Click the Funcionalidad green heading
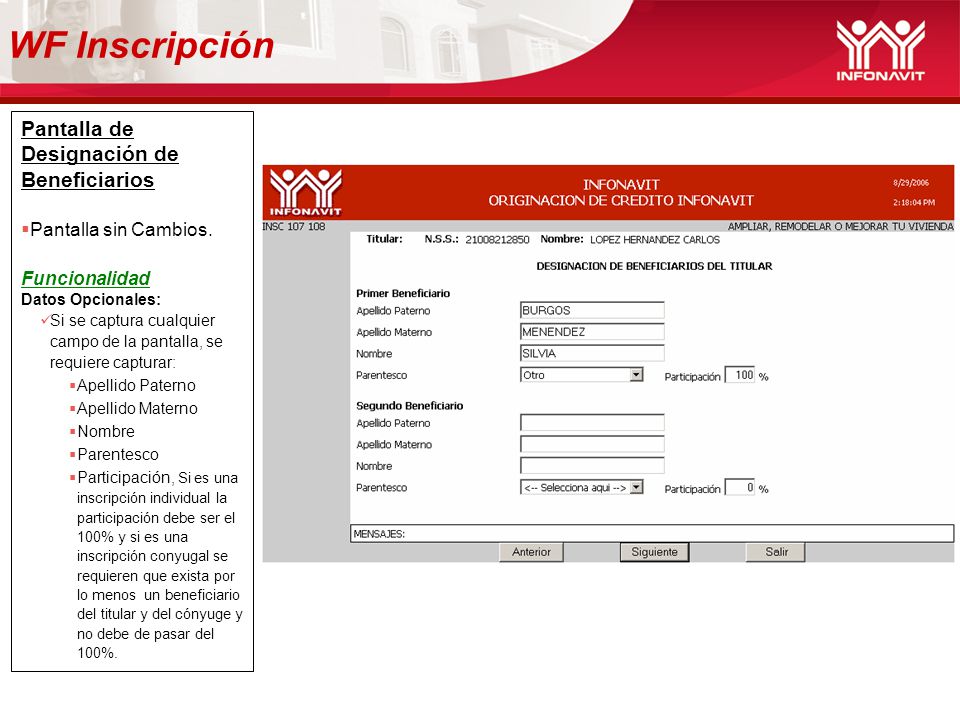 (86, 279)
